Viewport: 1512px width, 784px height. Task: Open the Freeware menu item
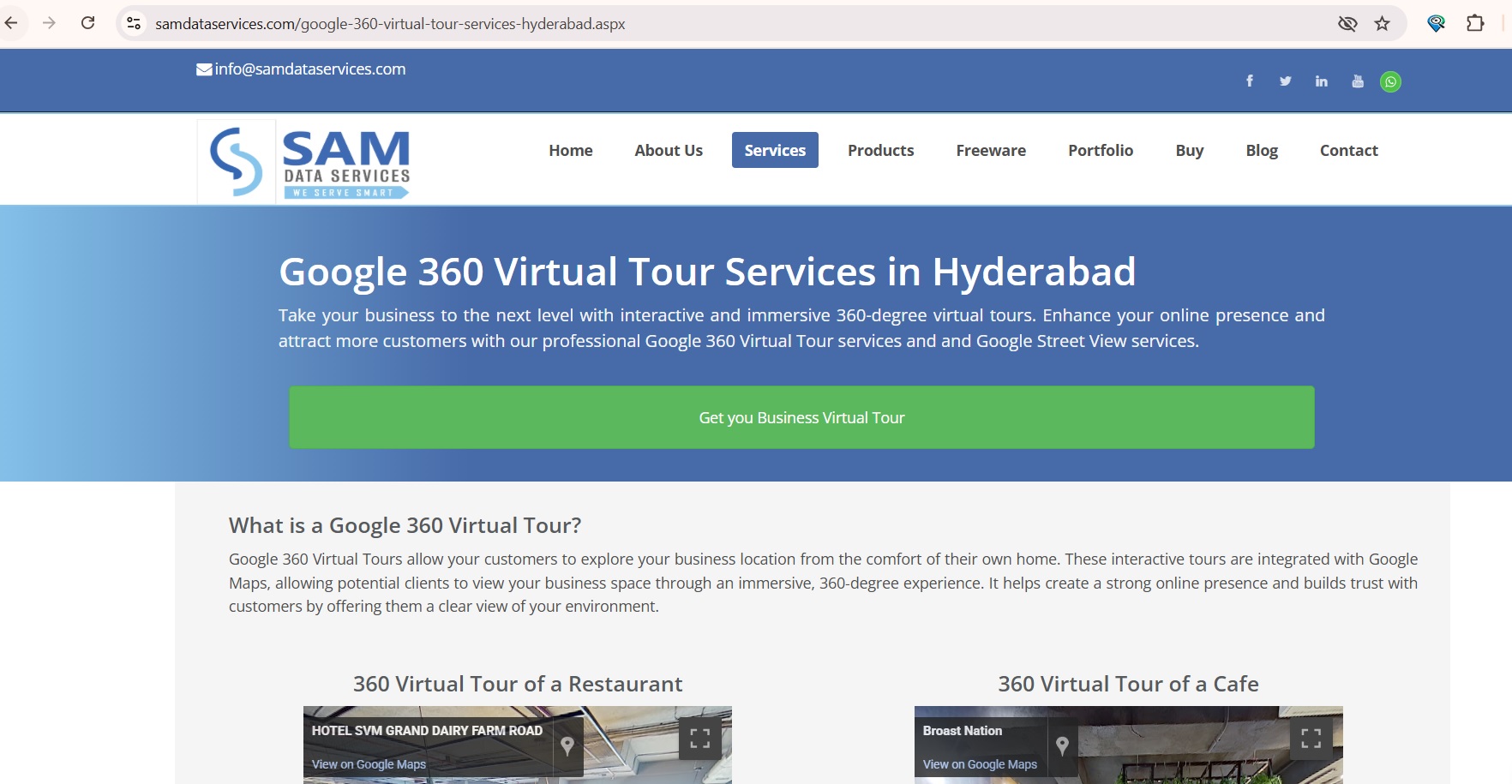[991, 151]
